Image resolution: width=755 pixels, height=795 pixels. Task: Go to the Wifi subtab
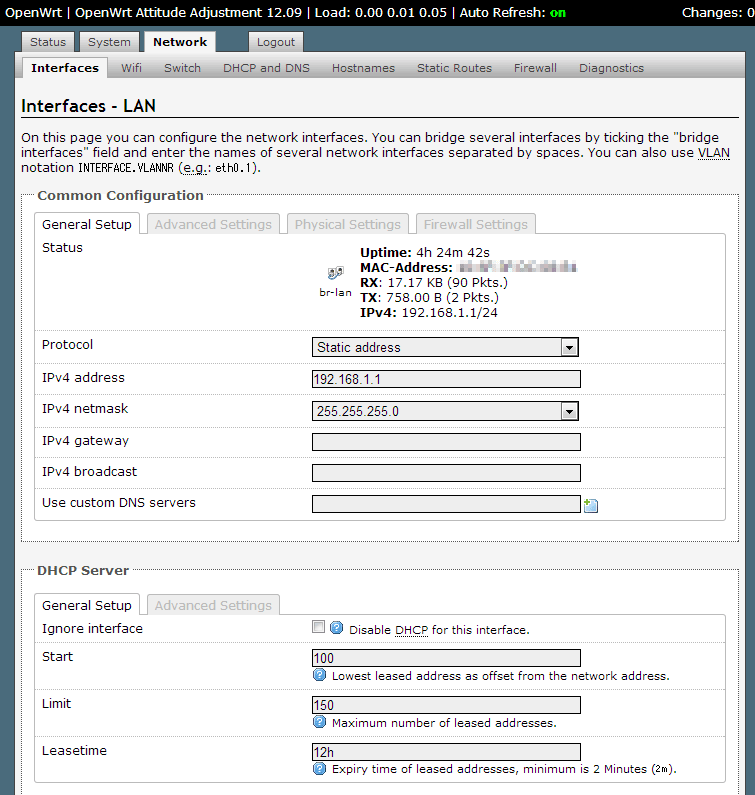[x=131, y=68]
